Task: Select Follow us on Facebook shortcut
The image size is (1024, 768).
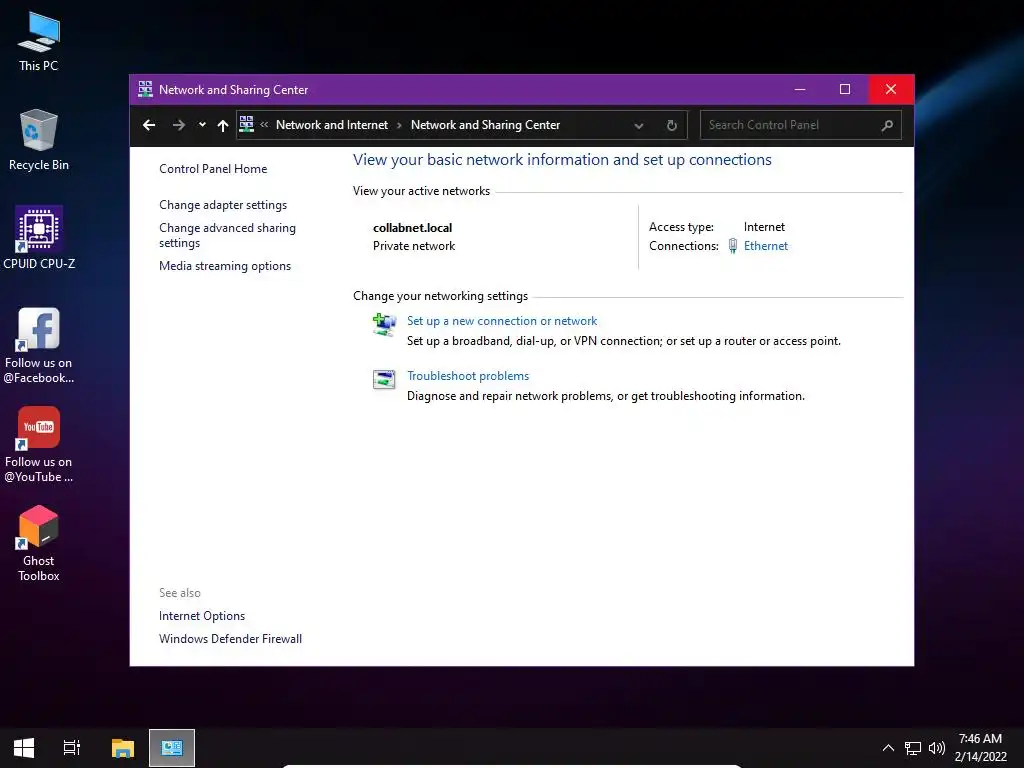Action: click(39, 345)
